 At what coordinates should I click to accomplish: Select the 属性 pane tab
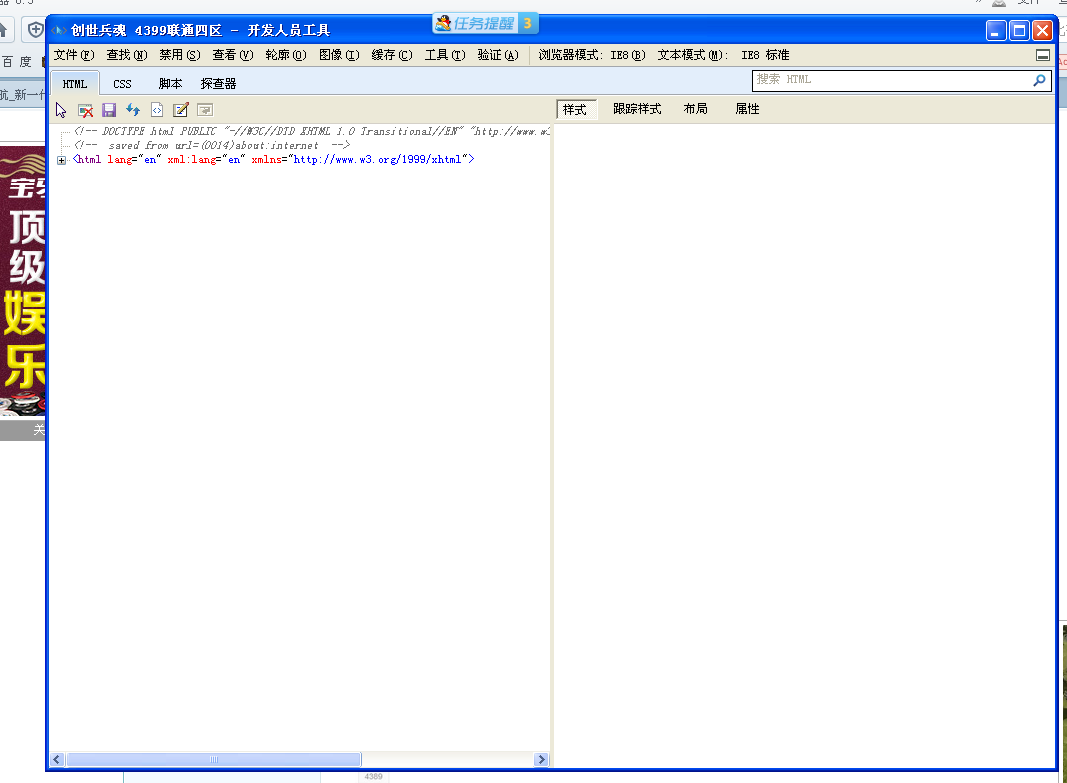tap(747, 109)
